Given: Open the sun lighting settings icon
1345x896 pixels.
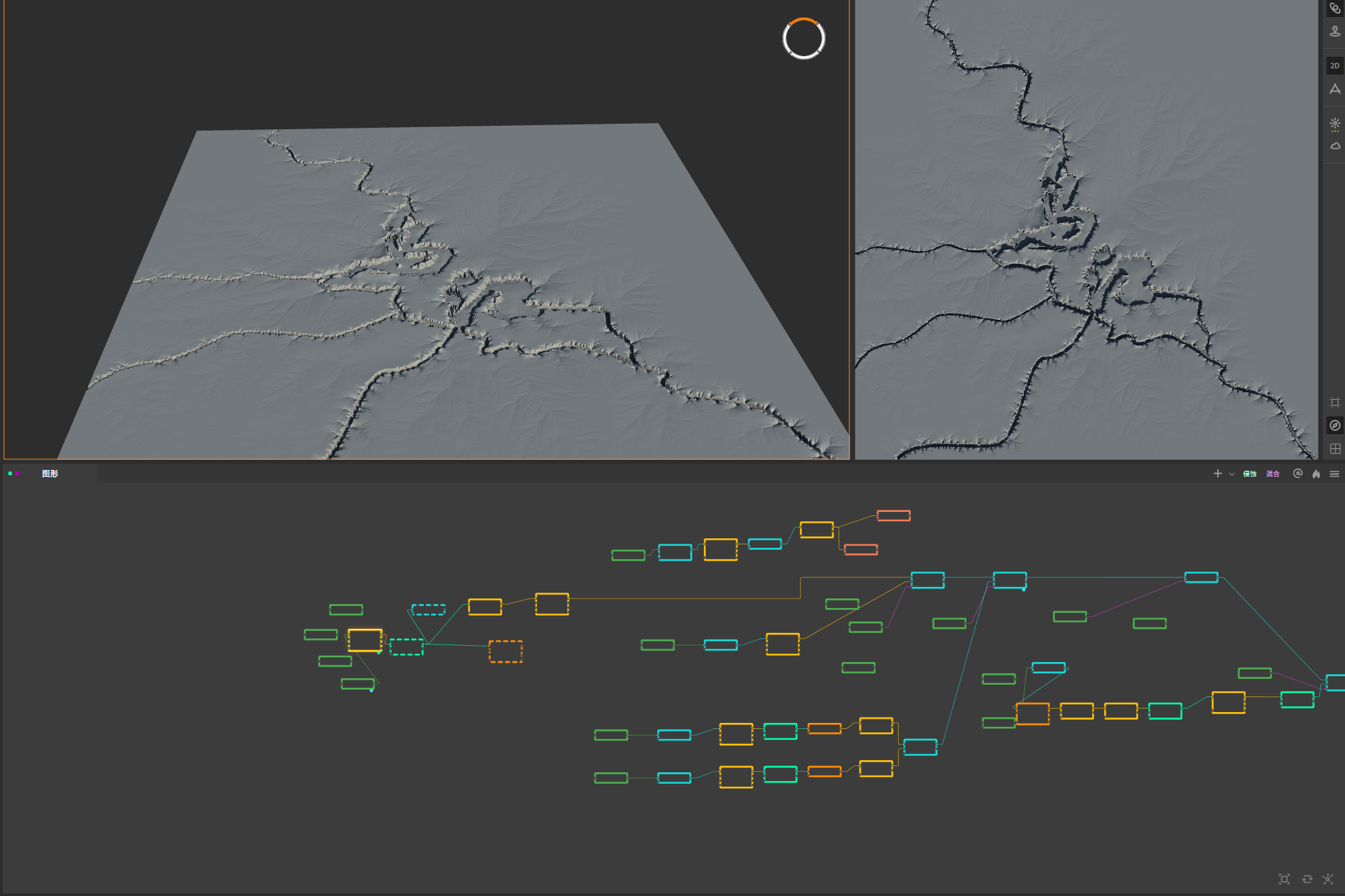Looking at the screenshot, I should tap(1334, 124).
